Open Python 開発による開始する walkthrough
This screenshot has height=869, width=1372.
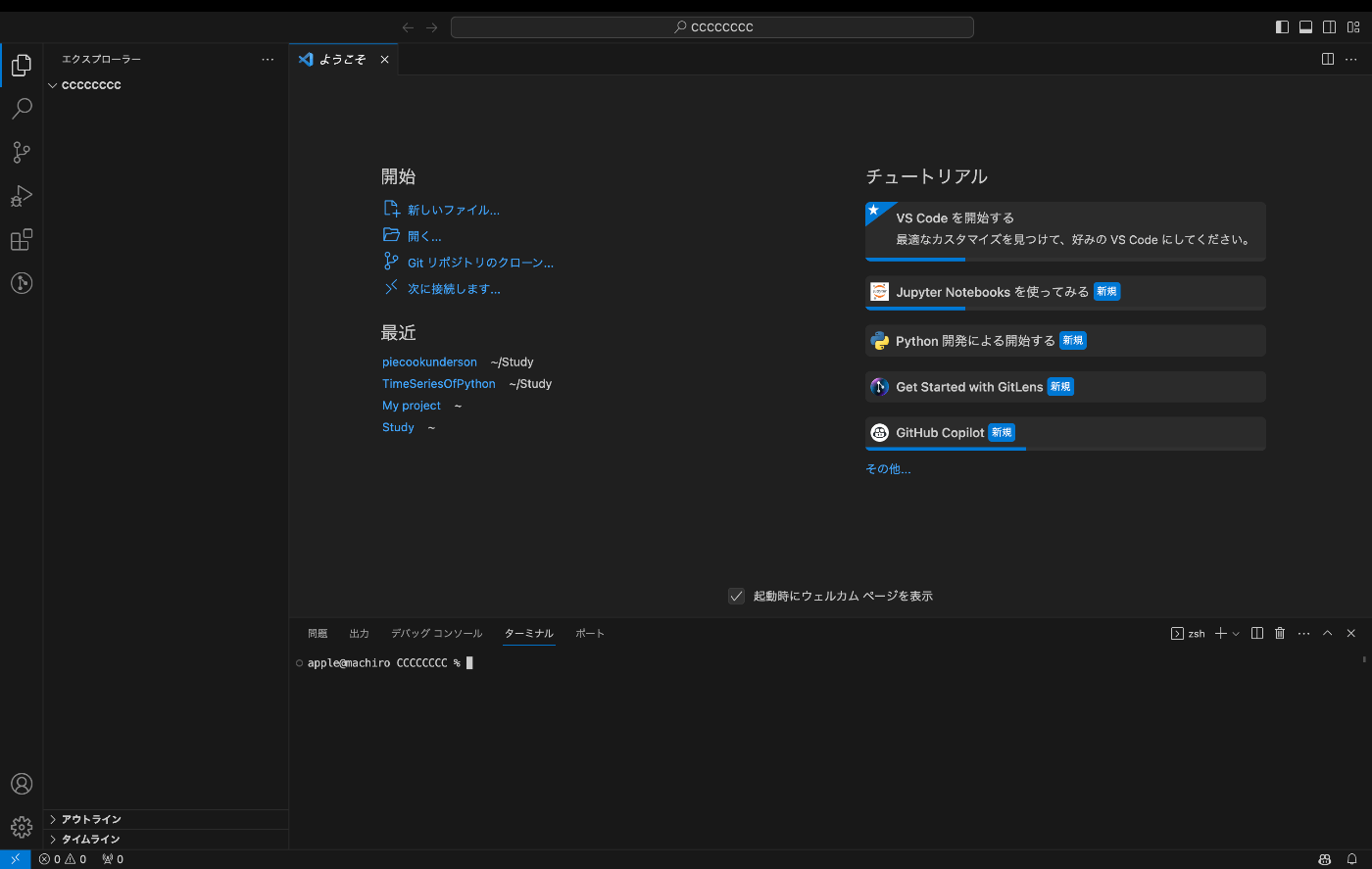1065,341
